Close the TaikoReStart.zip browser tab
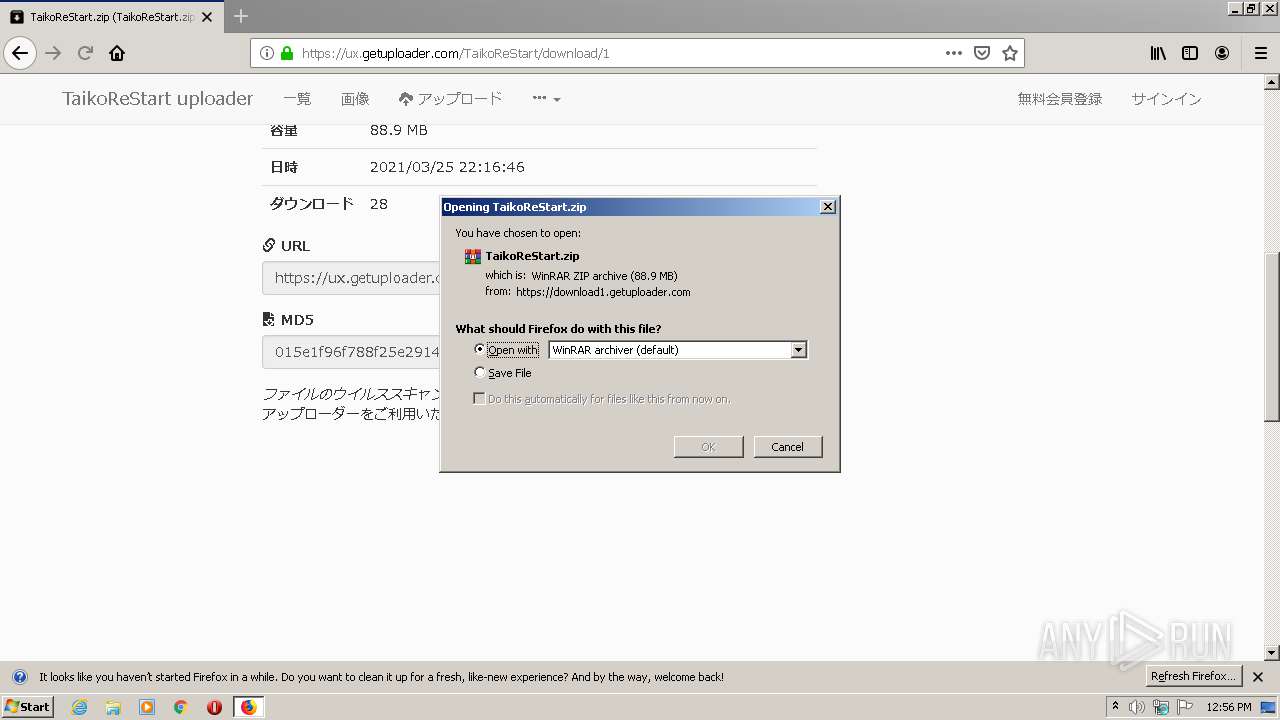Image resolution: width=1280 pixels, height=720 pixels. [x=208, y=17]
